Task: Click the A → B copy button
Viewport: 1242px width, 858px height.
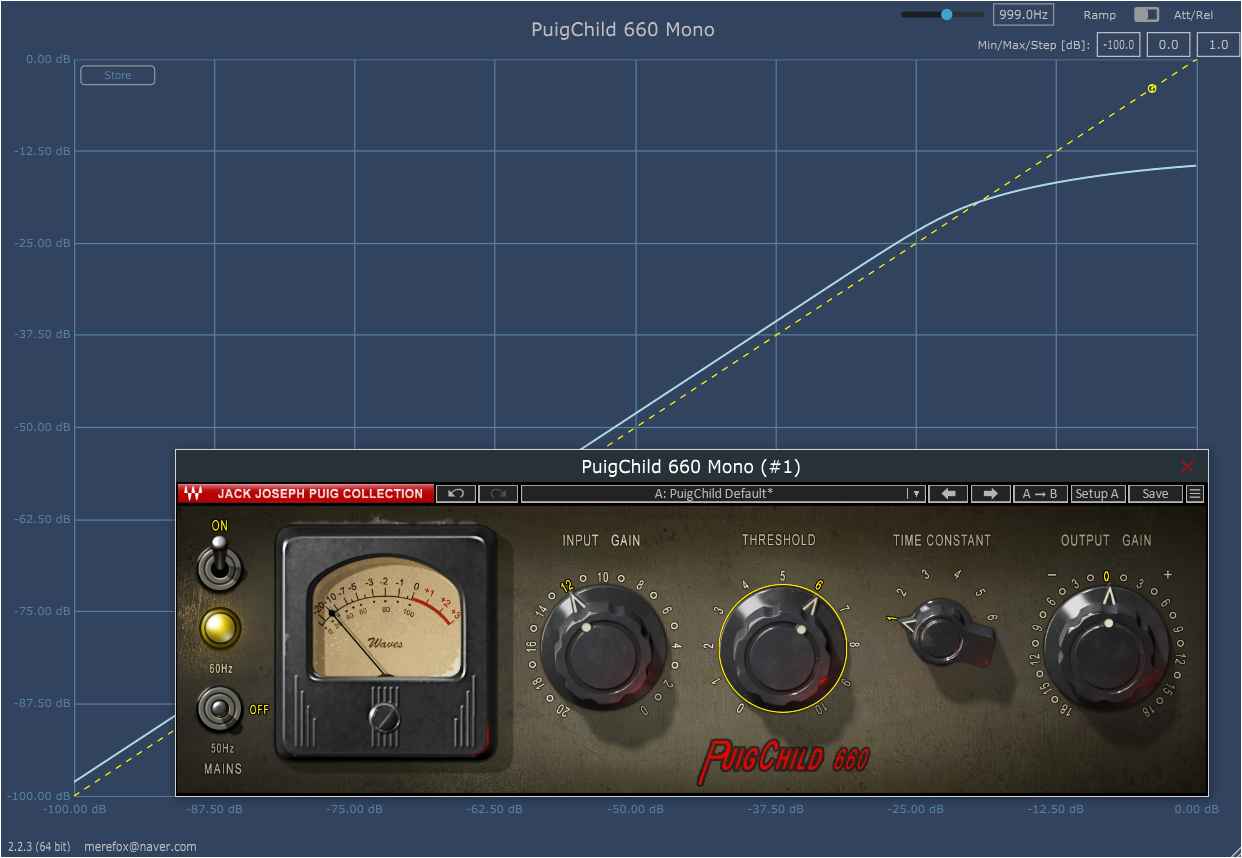Action: coord(1040,494)
